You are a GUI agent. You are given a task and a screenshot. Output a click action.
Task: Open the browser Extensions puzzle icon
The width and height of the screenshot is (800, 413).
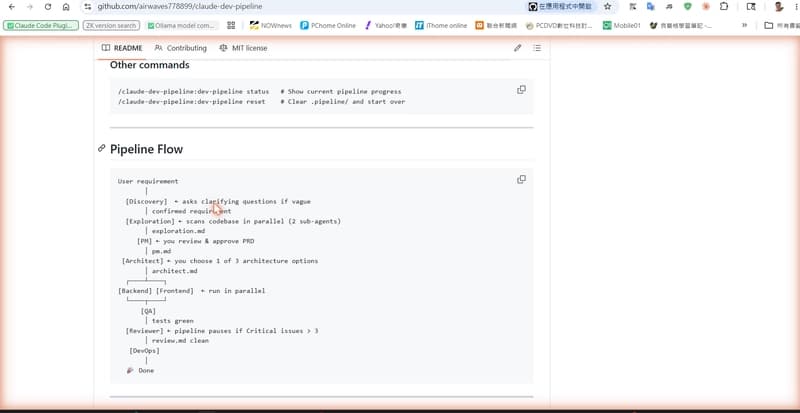(x=724, y=7)
